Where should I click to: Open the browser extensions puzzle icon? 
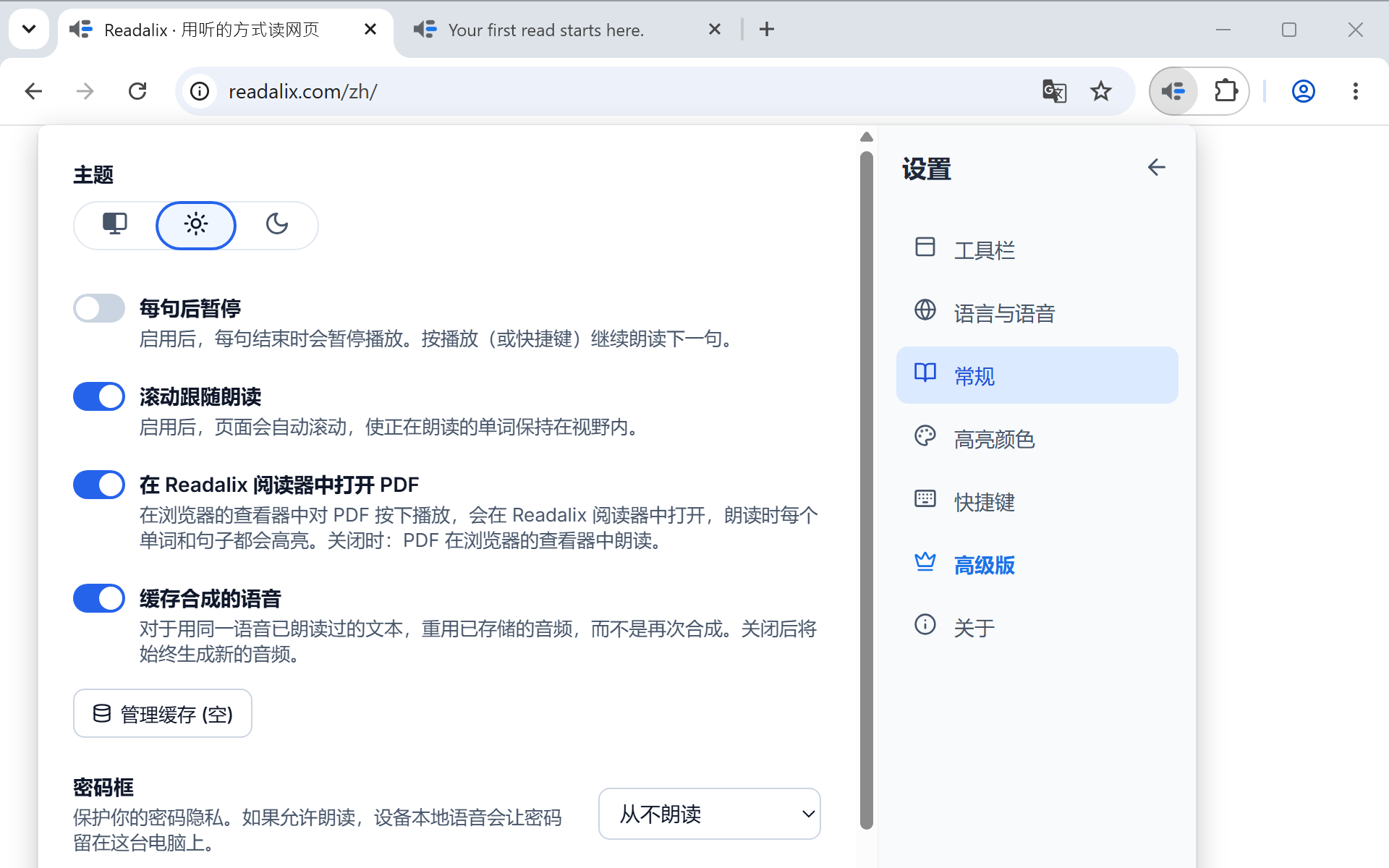[1226, 91]
